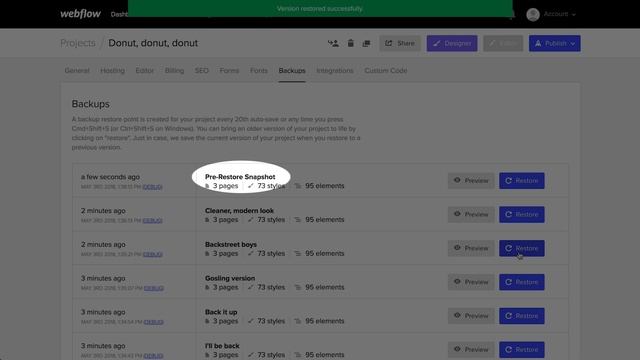640x360 pixels.
Task: Preview the Pre-Restore Snapshot backup
Action: point(471,180)
